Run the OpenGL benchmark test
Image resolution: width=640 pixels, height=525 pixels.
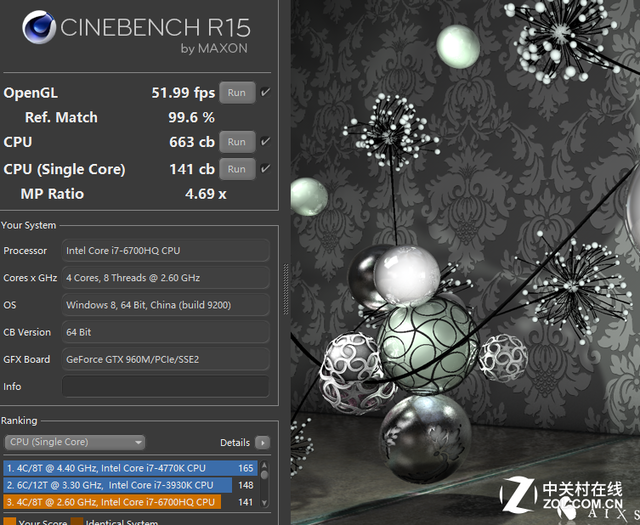pos(236,93)
